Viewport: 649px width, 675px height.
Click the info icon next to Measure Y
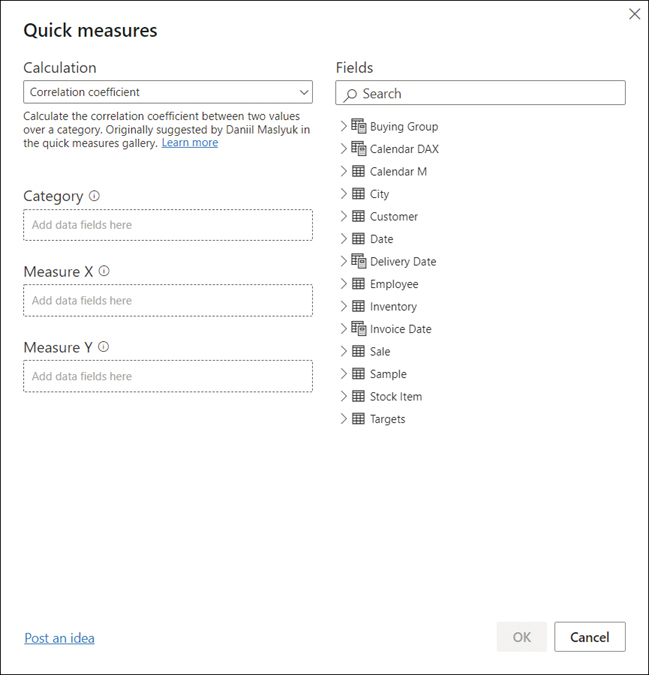103,347
